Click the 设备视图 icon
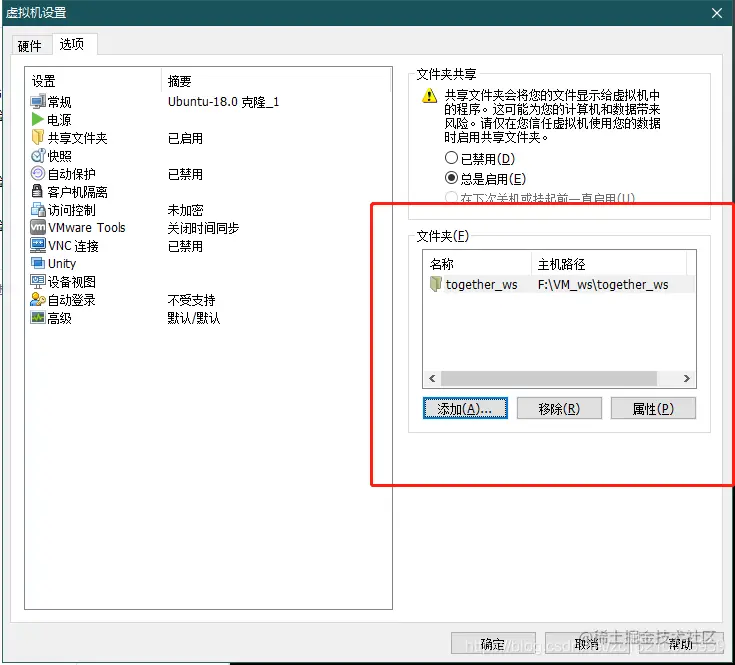 (38, 281)
